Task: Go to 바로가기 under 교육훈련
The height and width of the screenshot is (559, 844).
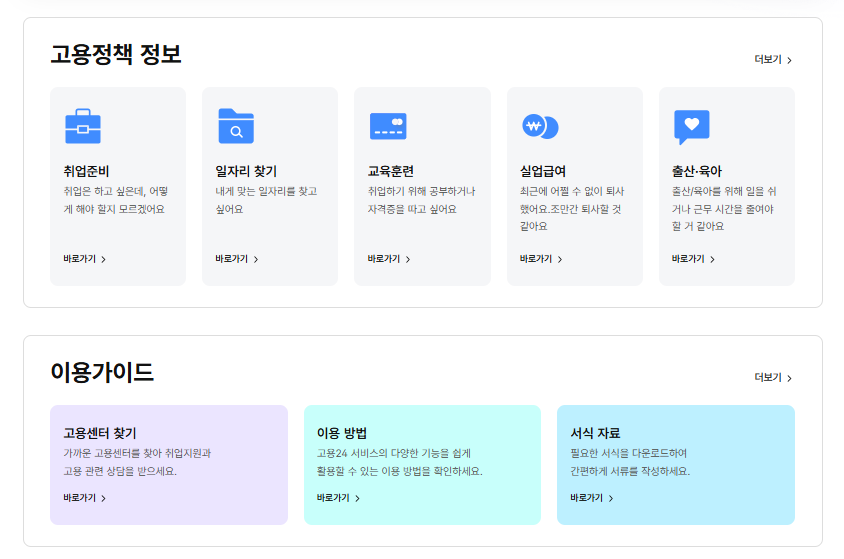Action: (x=389, y=259)
